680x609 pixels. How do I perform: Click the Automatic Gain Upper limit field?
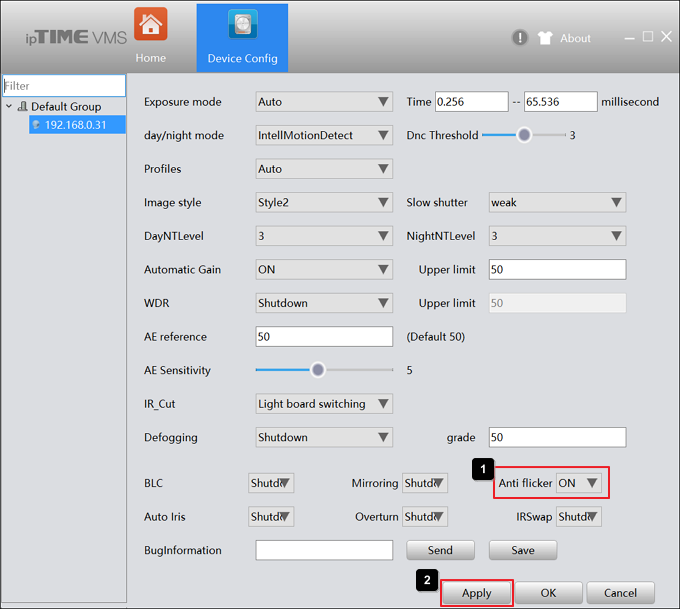tap(557, 269)
